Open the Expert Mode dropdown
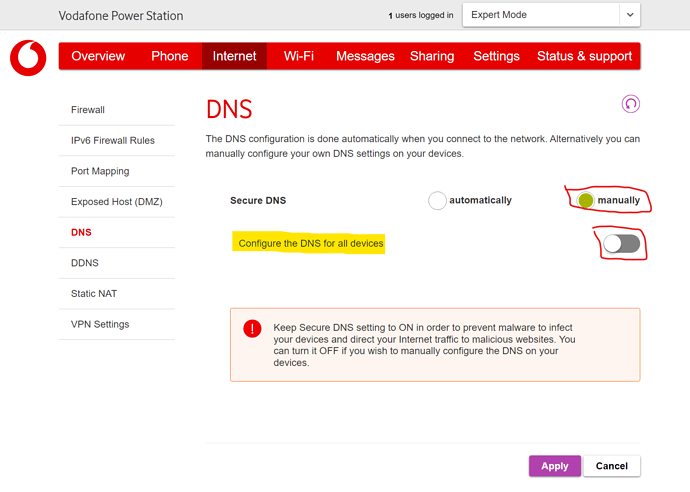The image size is (690, 492). tap(551, 15)
